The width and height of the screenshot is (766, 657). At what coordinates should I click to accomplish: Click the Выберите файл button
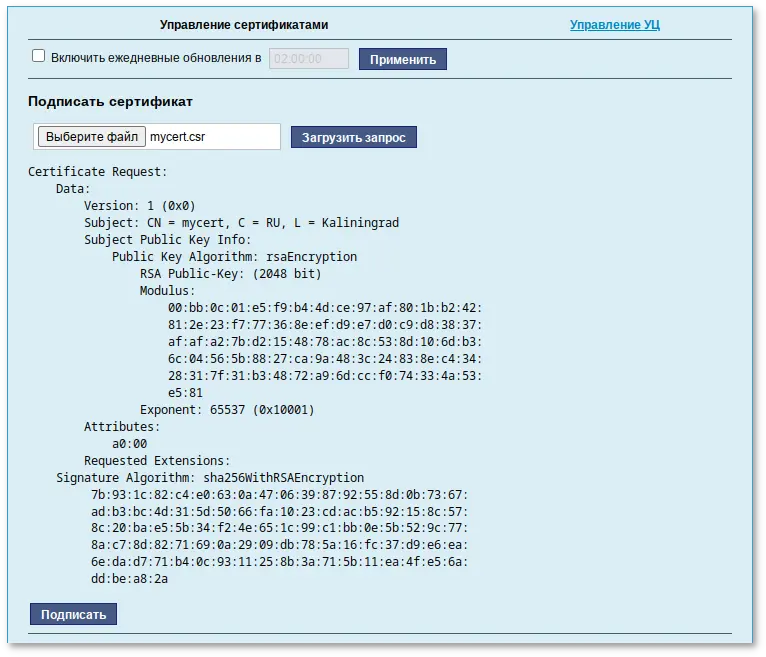92,136
